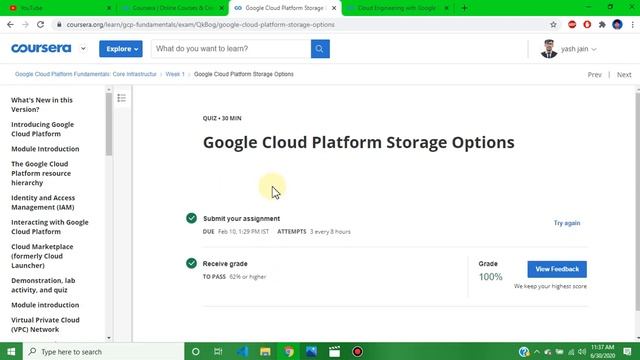Screen dimensions: 640x360
Task: Open Task View on the taskbar
Action: pyautogui.click(x=218, y=351)
